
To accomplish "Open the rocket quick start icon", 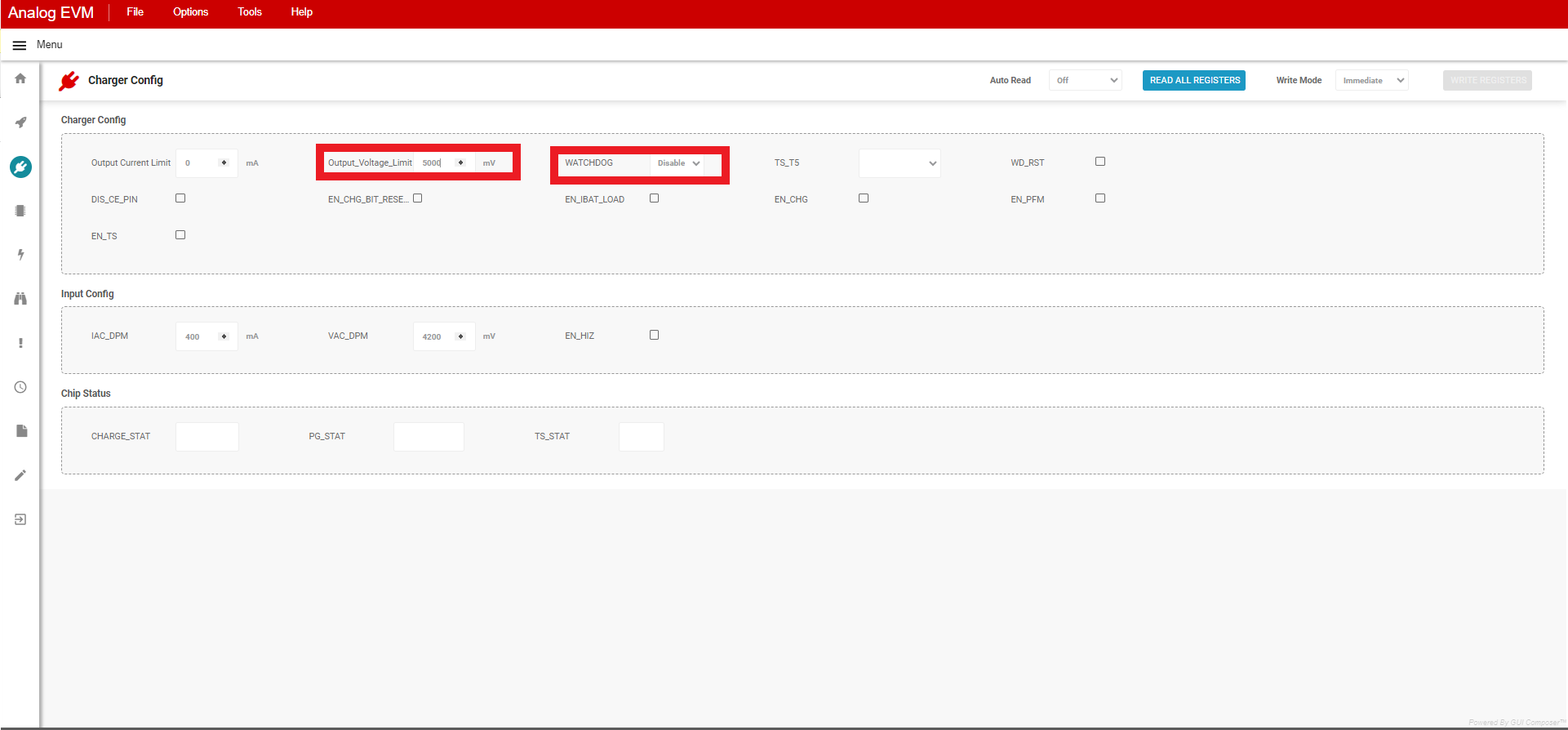I will click(x=20, y=122).
